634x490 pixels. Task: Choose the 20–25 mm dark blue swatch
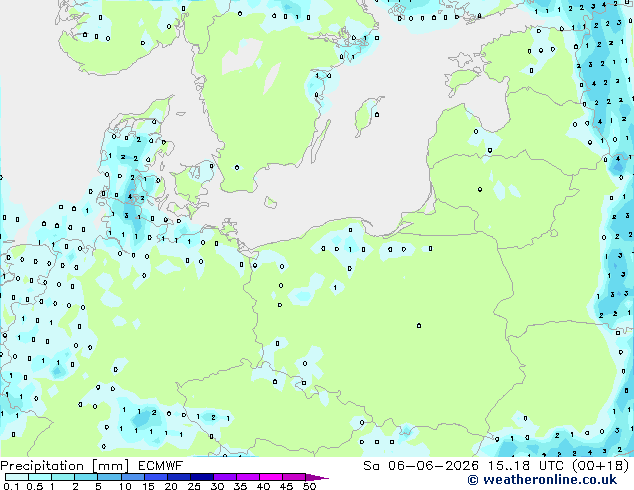click(179, 477)
